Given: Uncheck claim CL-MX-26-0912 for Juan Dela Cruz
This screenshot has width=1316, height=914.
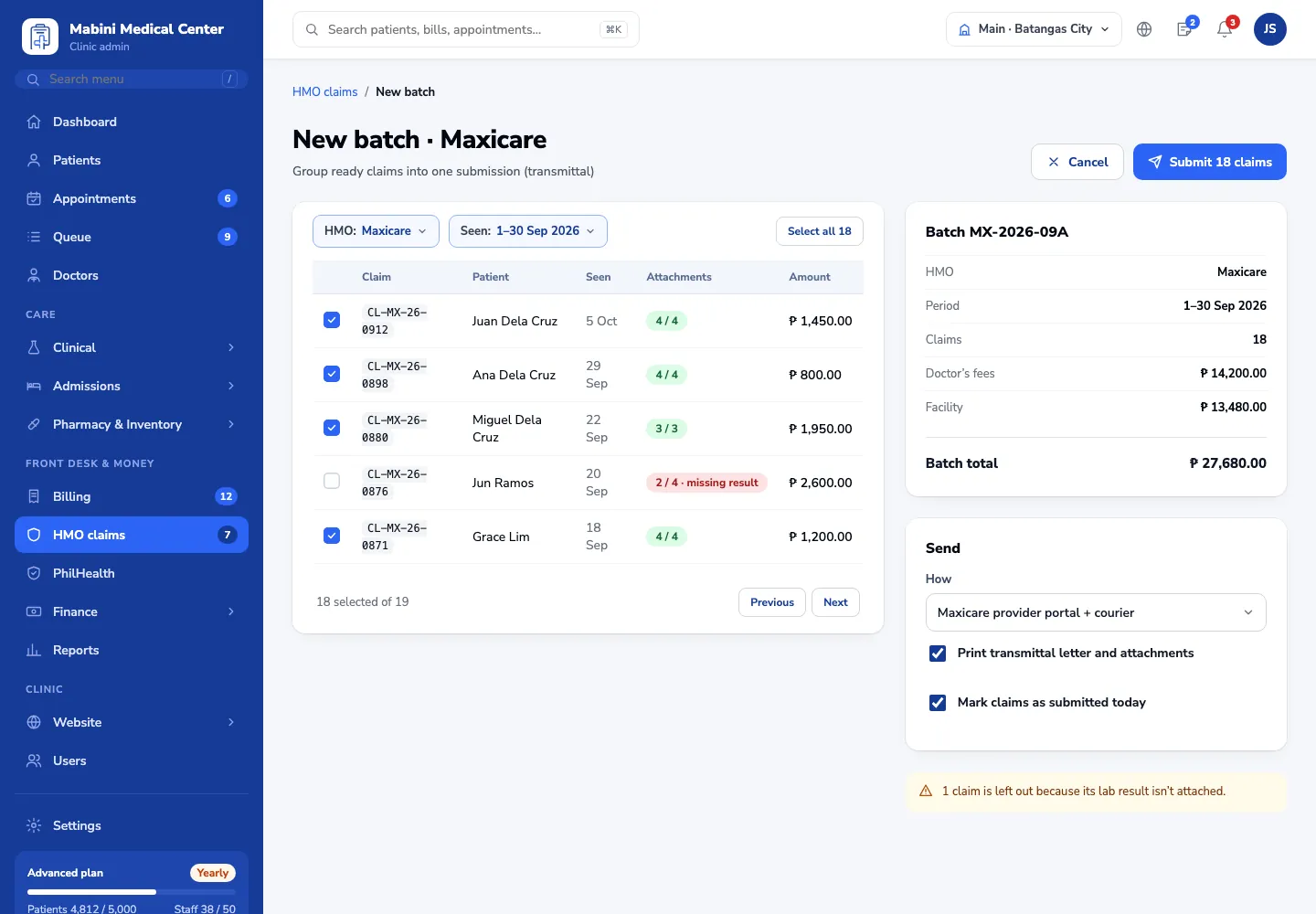Looking at the screenshot, I should click(x=332, y=320).
